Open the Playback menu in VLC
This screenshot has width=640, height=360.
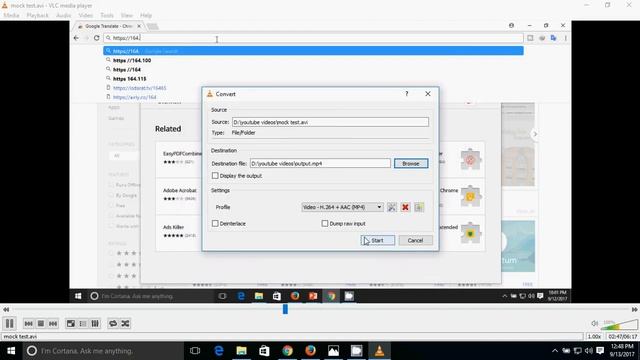click(x=38, y=15)
